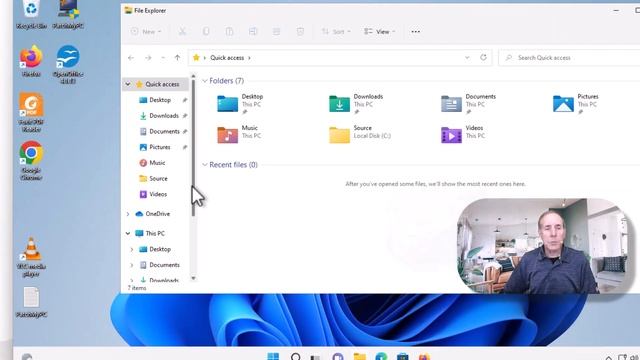Go up one level arrow
The image size is (640, 360).
[177, 58]
